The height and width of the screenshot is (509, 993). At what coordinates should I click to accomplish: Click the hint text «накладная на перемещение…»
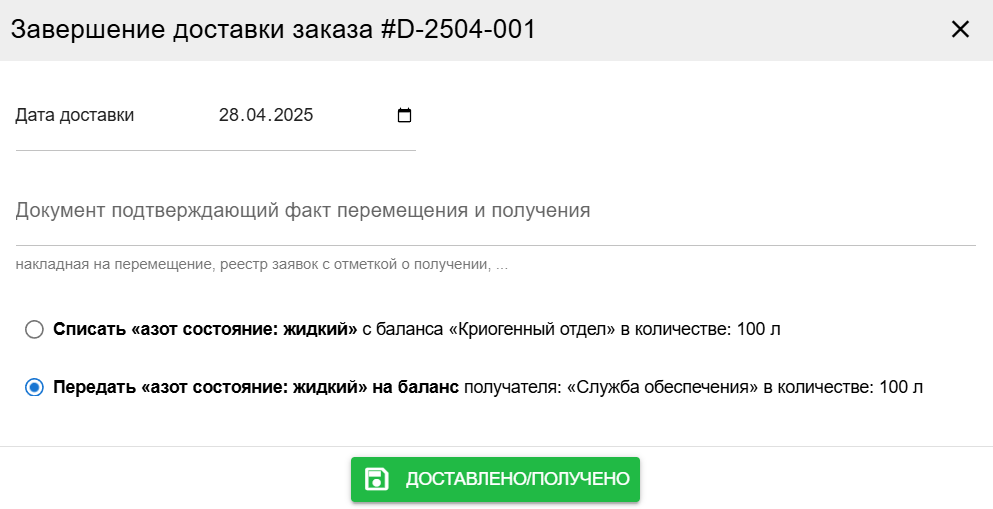pyautogui.click(x=262, y=265)
